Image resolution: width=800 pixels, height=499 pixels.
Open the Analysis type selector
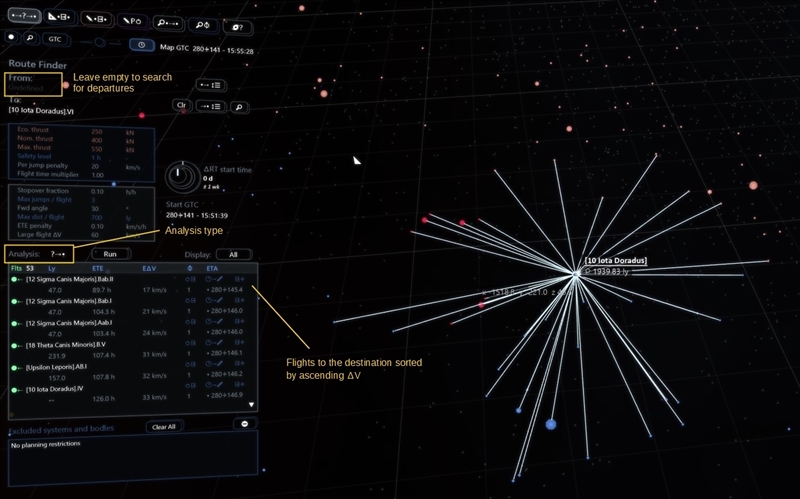[57, 254]
